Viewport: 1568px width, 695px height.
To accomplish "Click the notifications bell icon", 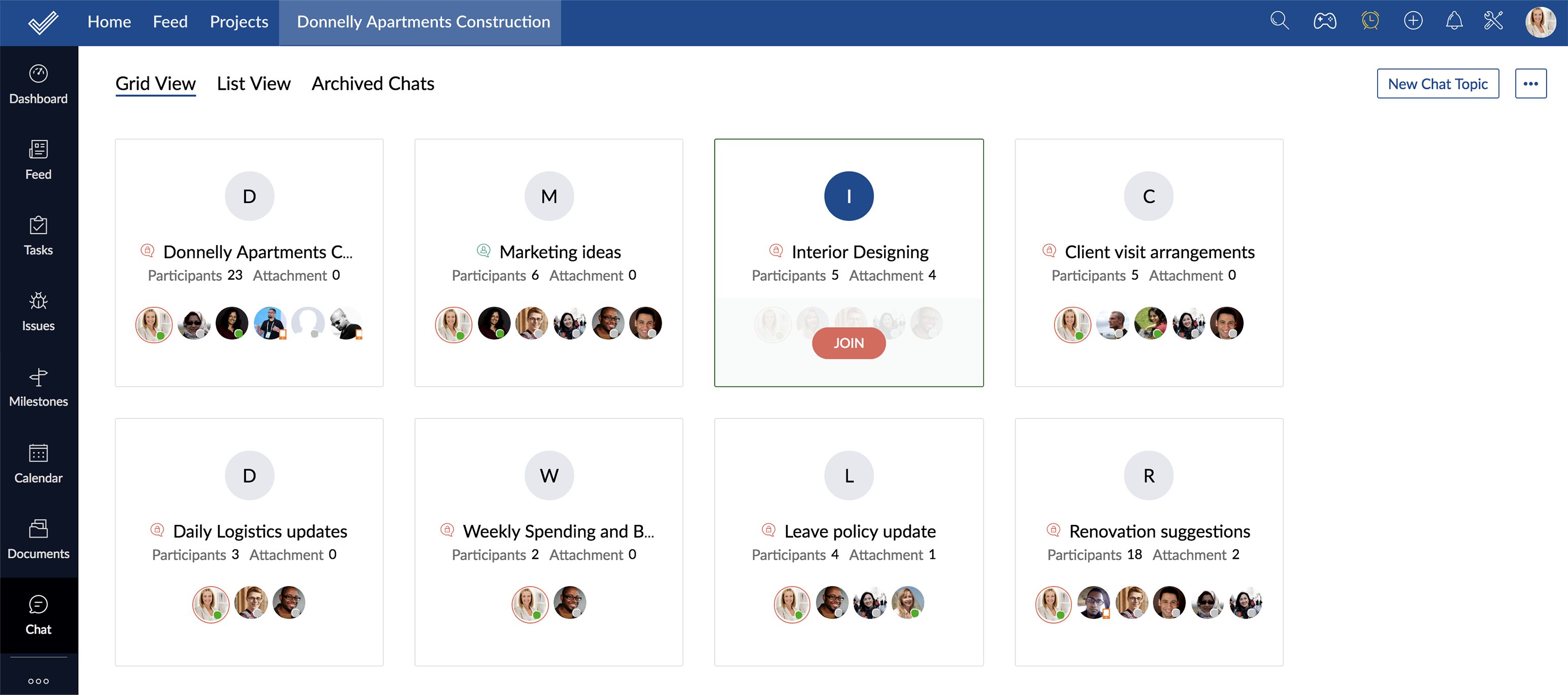I will click(x=1454, y=22).
